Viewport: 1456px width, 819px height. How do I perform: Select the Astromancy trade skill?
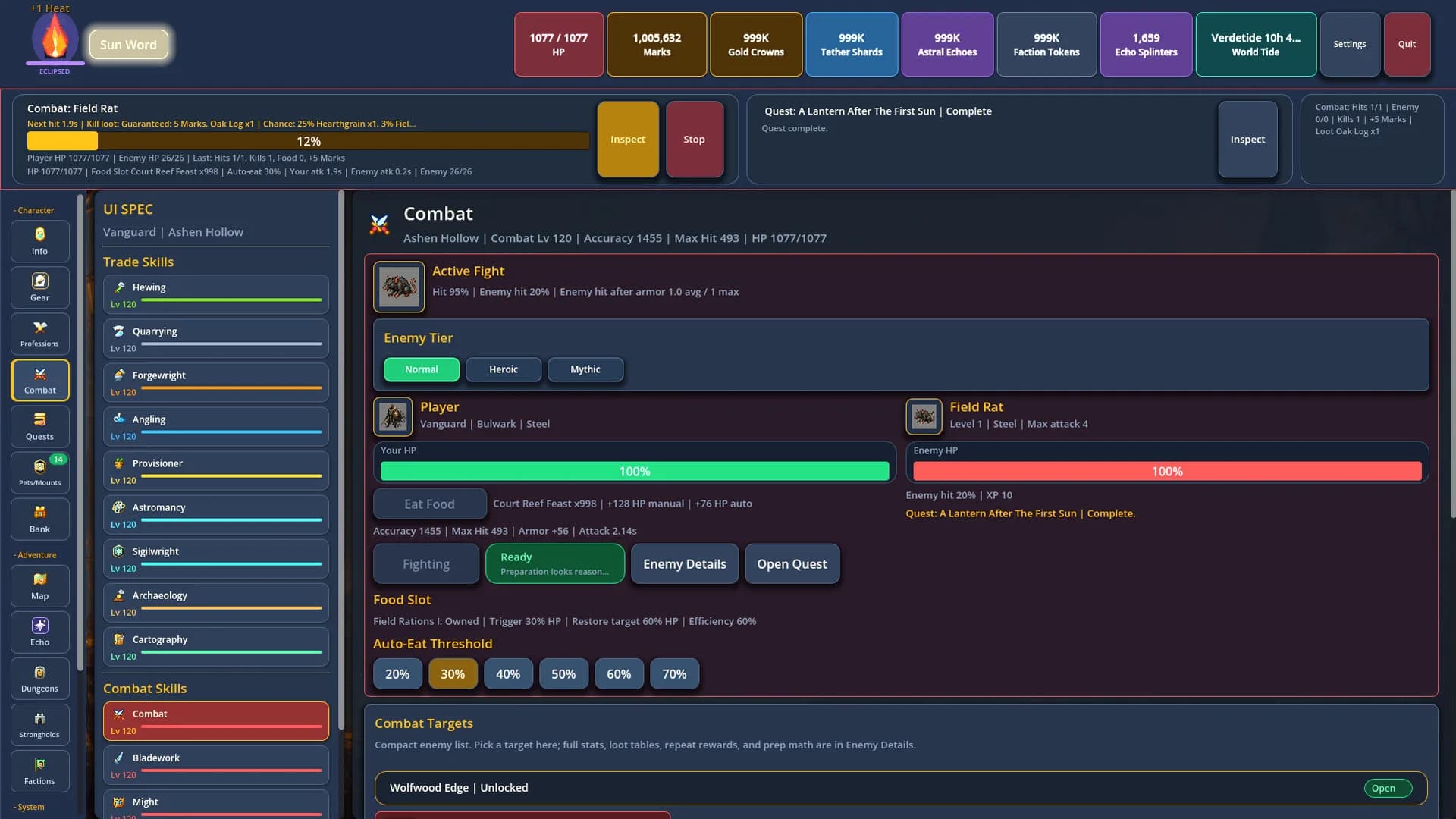pos(216,514)
